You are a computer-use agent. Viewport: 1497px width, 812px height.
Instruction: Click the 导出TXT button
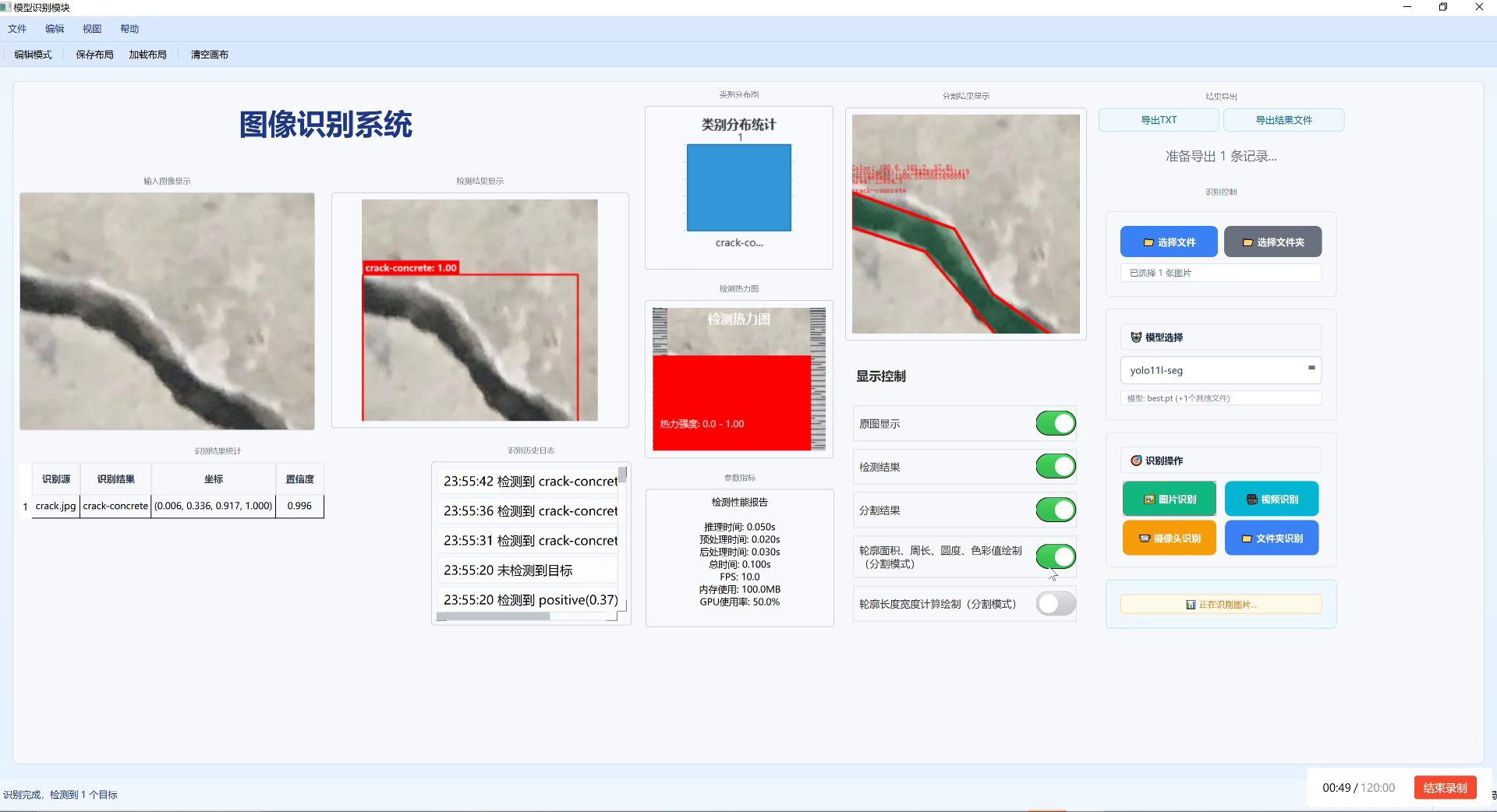pyautogui.click(x=1159, y=120)
